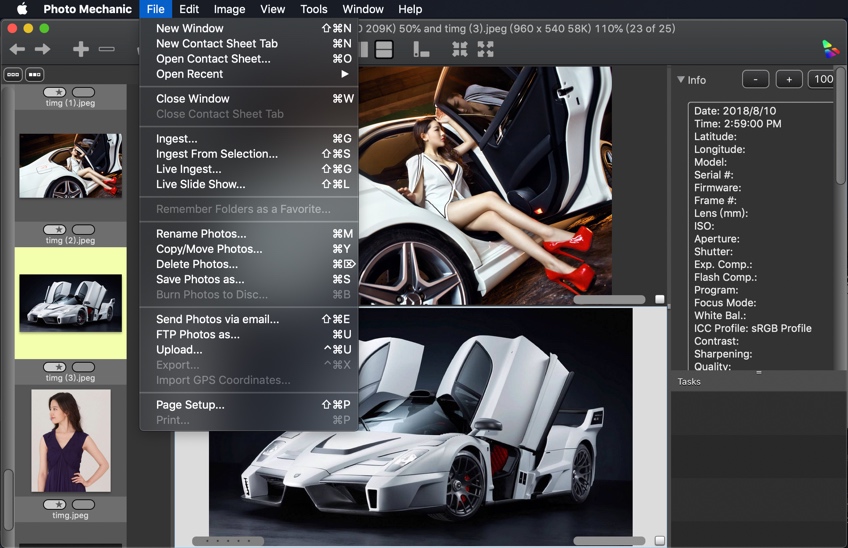Click the colorful Photo Mechanic logo icon
This screenshot has height=548, width=848.
[830, 49]
